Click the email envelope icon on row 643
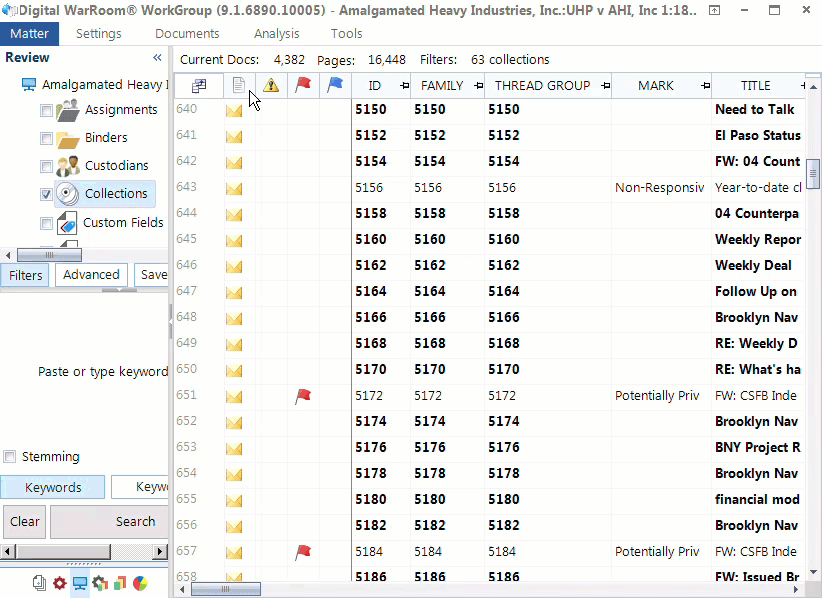 [234, 188]
